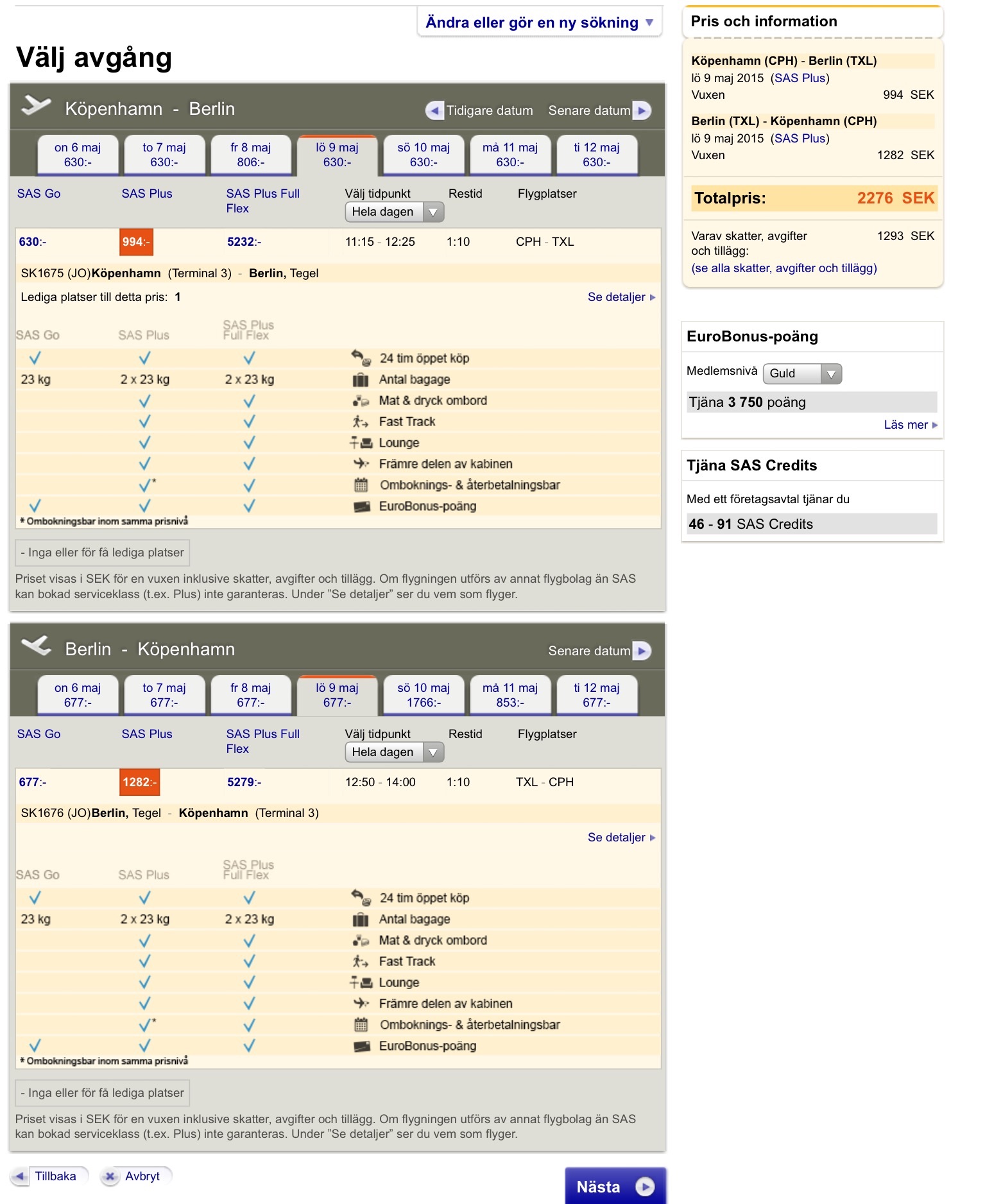This screenshot has width=985, height=1204.
Task: Select return date tab sö 10 maj 1766:-
Action: point(424,695)
